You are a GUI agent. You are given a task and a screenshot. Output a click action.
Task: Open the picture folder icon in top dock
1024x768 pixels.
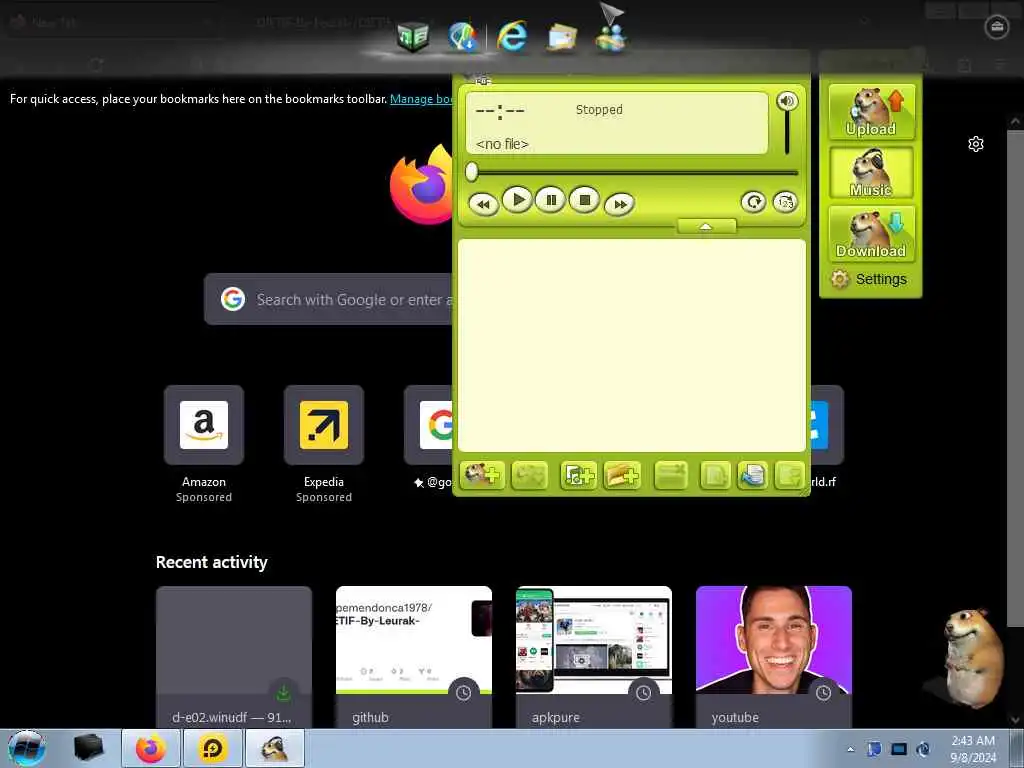[562, 37]
